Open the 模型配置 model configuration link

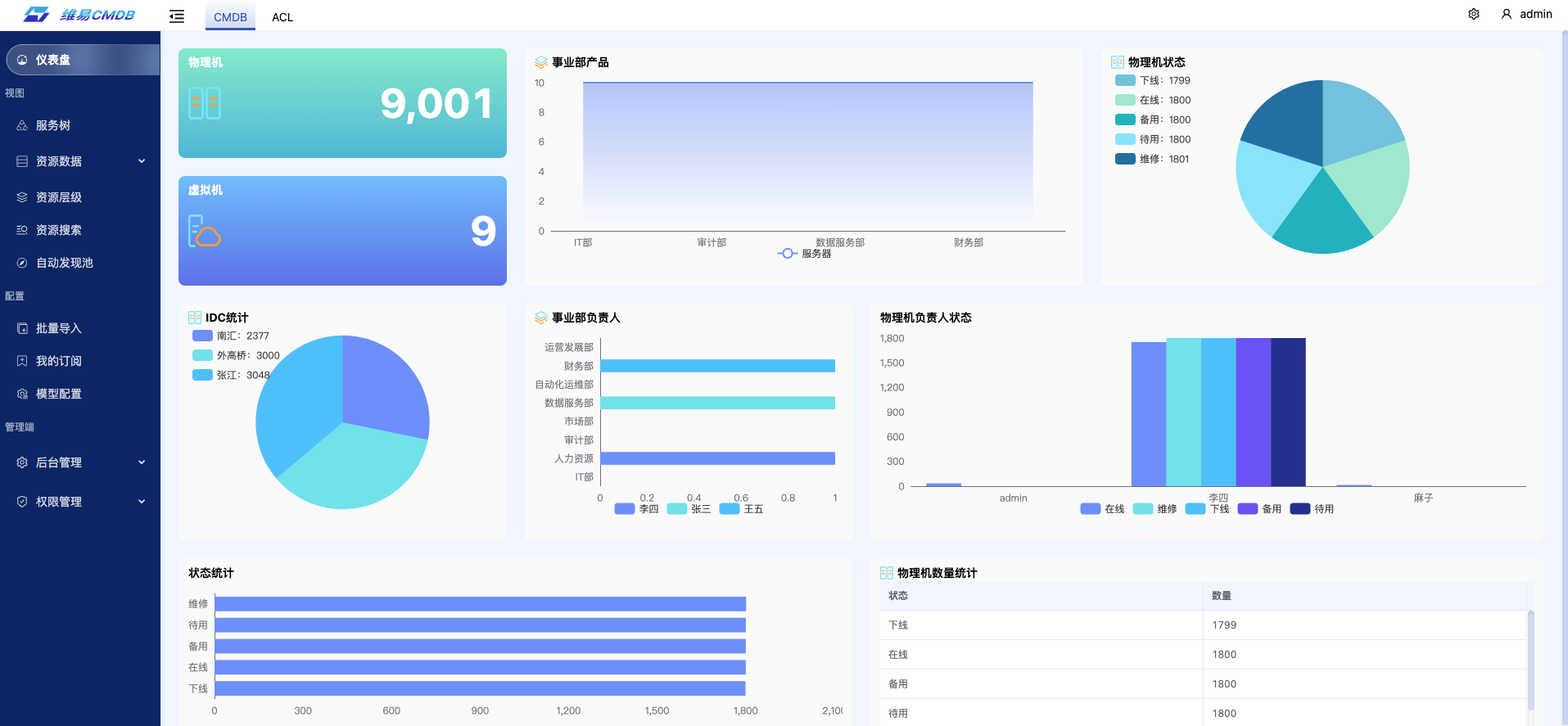(x=58, y=394)
